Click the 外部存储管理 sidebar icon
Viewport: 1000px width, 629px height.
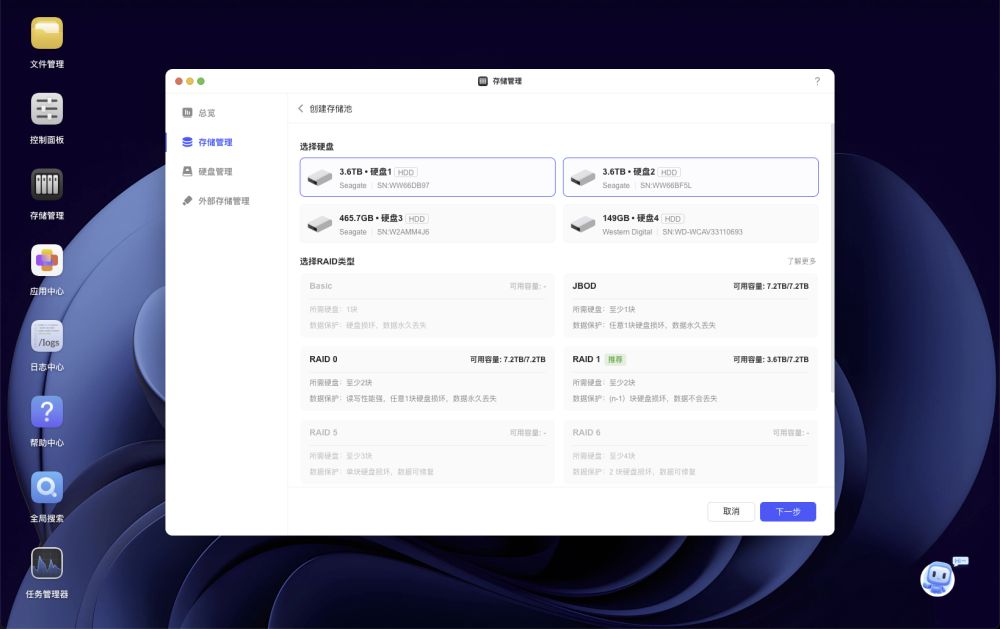tap(188, 201)
